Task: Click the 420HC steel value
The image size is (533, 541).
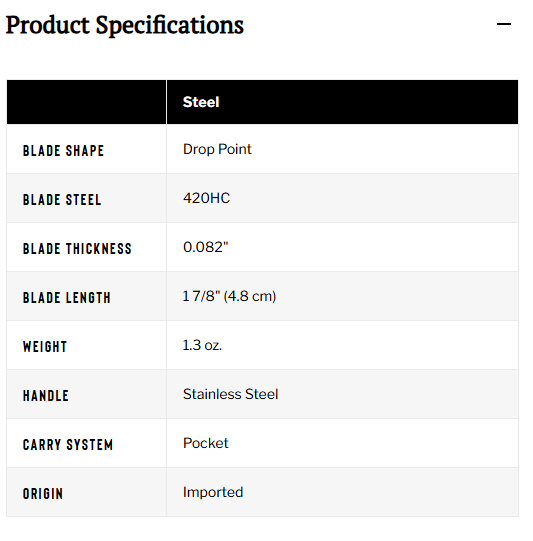Action: point(206,198)
